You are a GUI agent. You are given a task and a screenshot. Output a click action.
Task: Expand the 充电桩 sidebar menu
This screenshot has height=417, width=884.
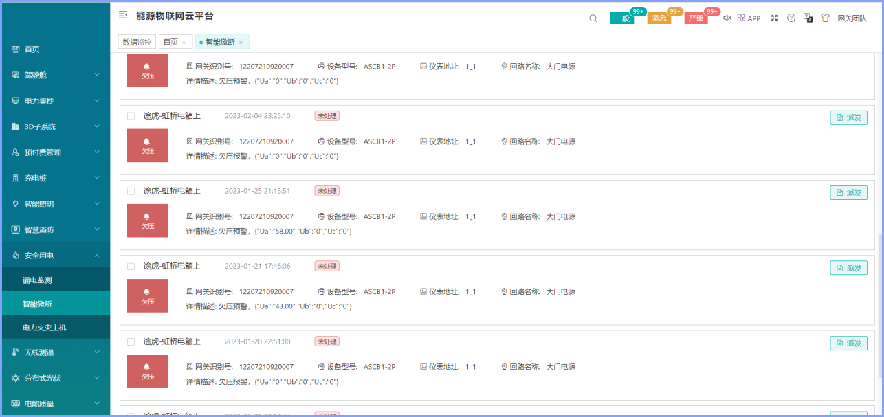55,178
